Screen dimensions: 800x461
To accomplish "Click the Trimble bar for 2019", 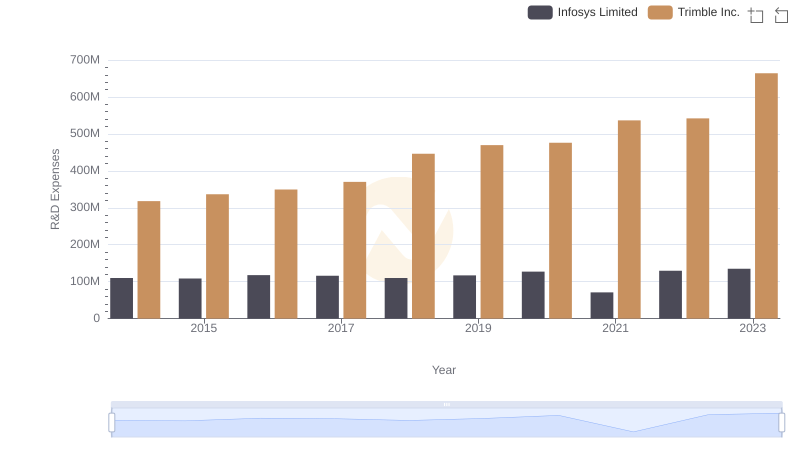I will coord(492,232).
